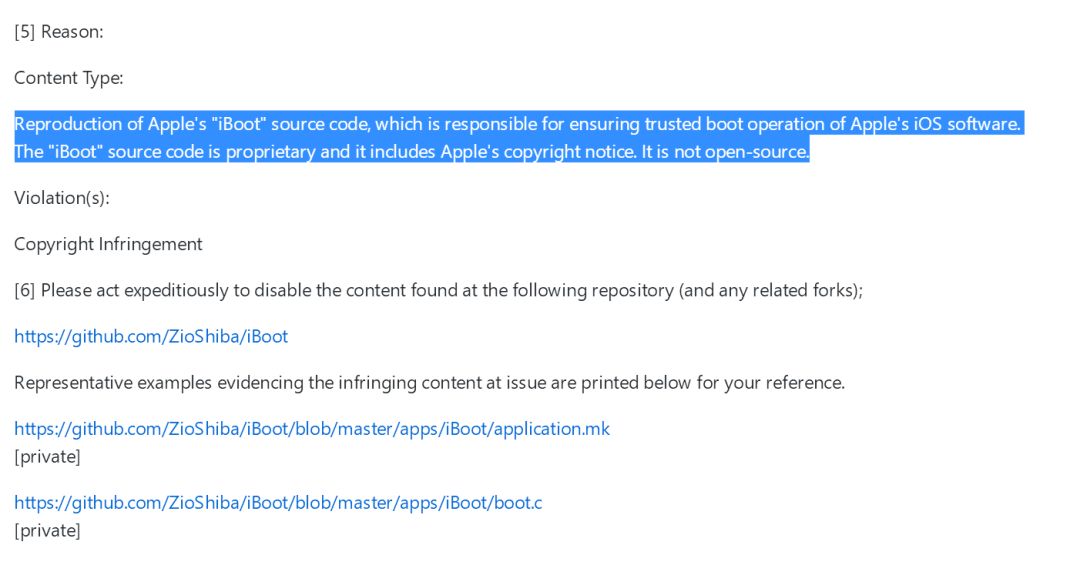
Task: Click the 'Copyright Infringement' text
Action: (x=108, y=244)
